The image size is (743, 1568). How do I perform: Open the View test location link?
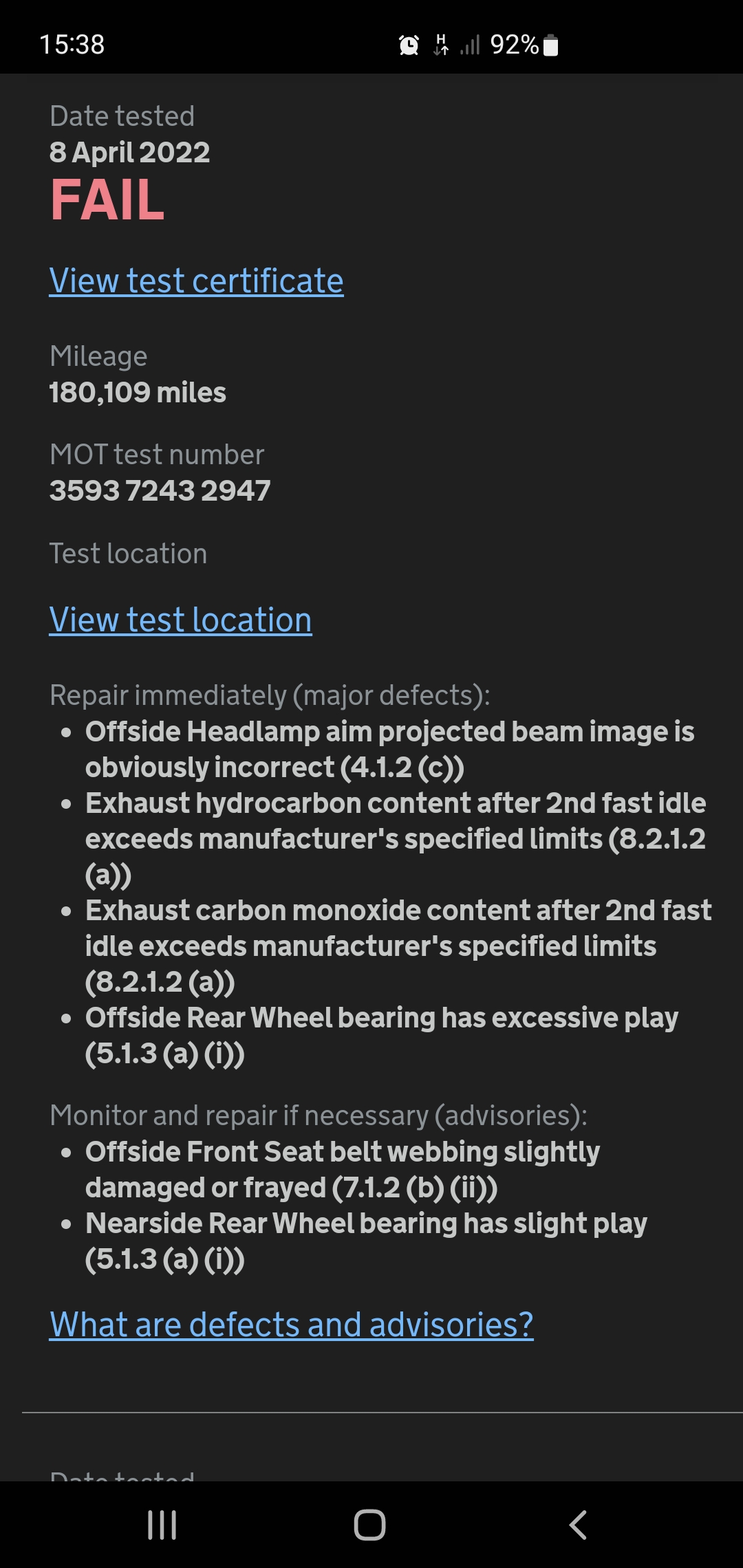[x=180, y=620]
